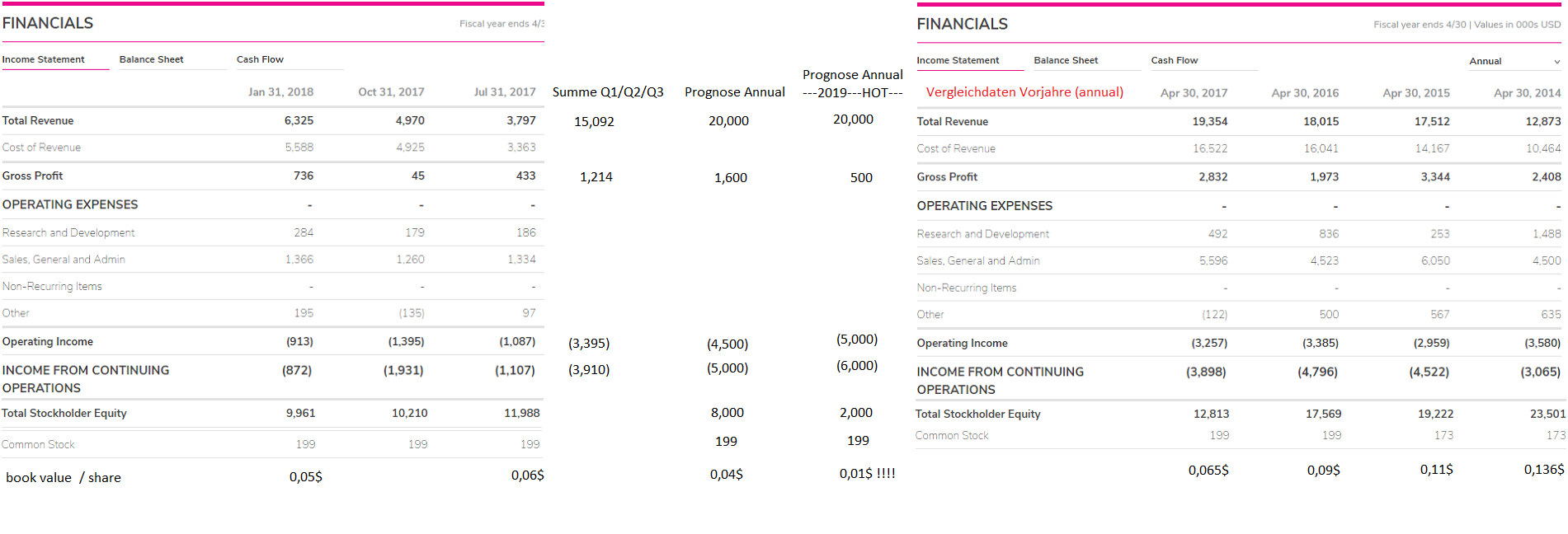Select the Apr 30, 2016 column header
1568x534 pixels.
[x=1305, y=93]
